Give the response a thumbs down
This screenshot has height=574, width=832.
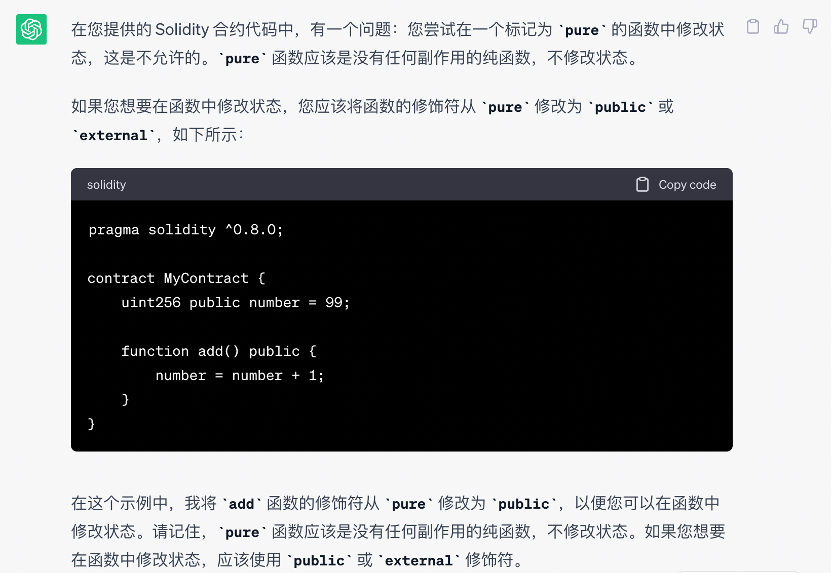pos(809,27)
